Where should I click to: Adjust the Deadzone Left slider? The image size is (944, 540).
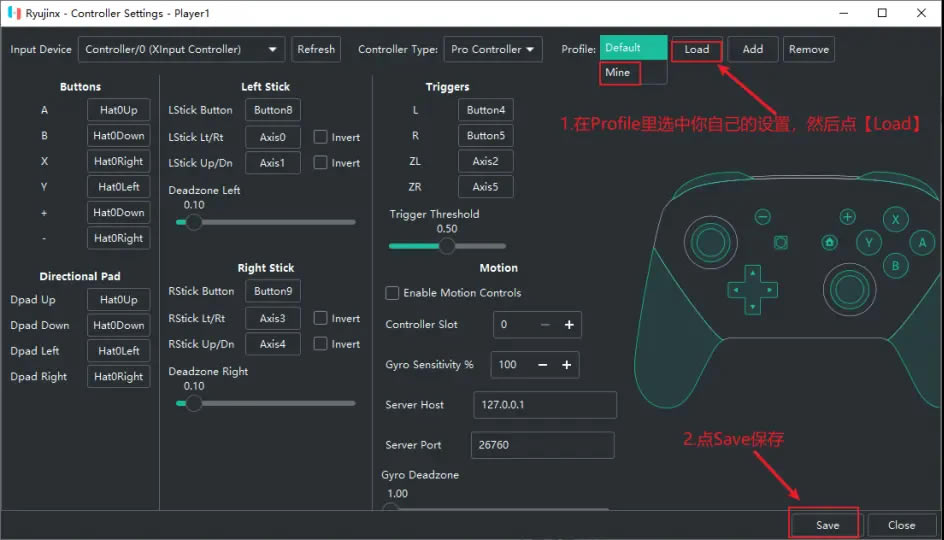click(x=266, y=222)
